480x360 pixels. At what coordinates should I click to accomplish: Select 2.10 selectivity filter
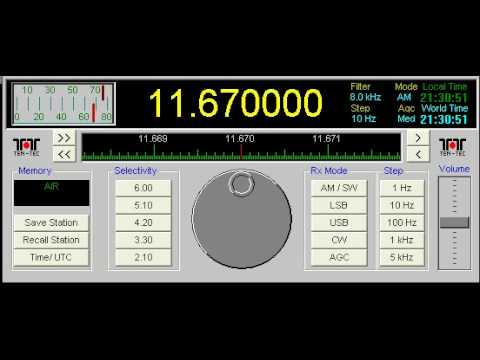click(143, 257)
